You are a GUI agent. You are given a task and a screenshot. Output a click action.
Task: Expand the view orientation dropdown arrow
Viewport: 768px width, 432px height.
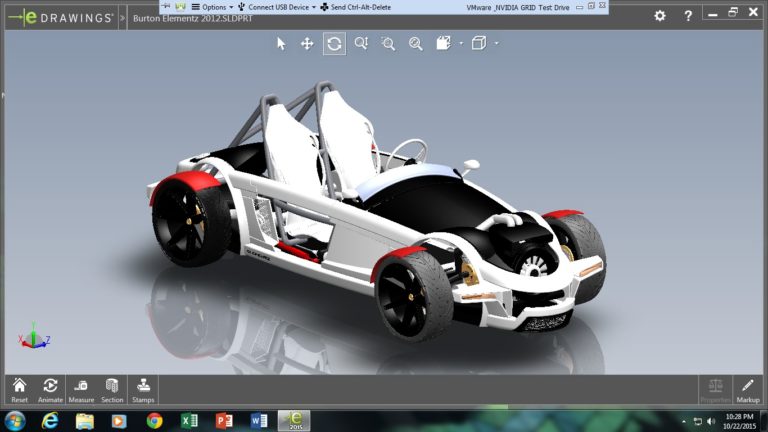coord(461,44)
